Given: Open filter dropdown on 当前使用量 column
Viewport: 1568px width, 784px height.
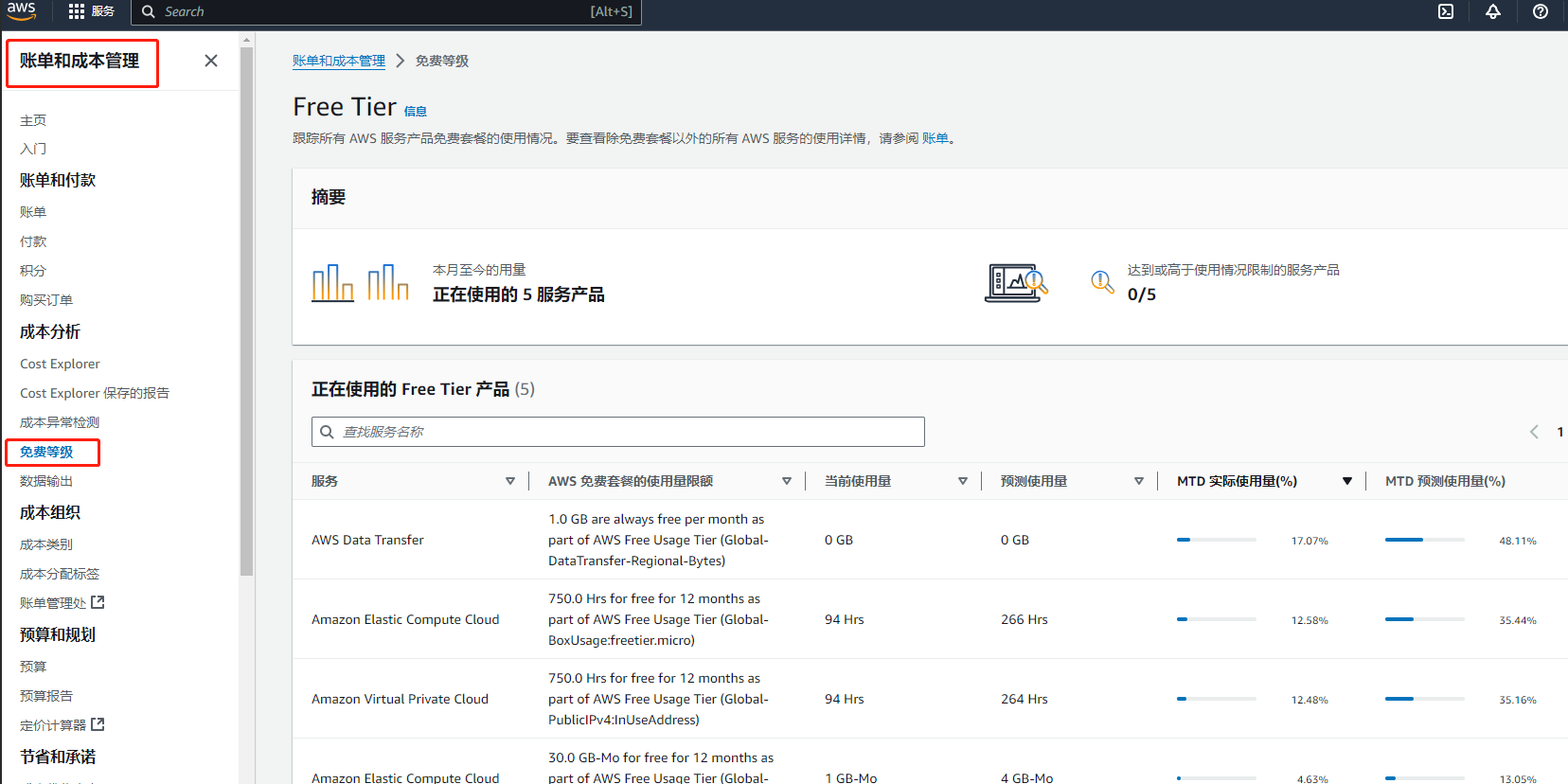Looking at the screenshot, I should pos(963,481).
